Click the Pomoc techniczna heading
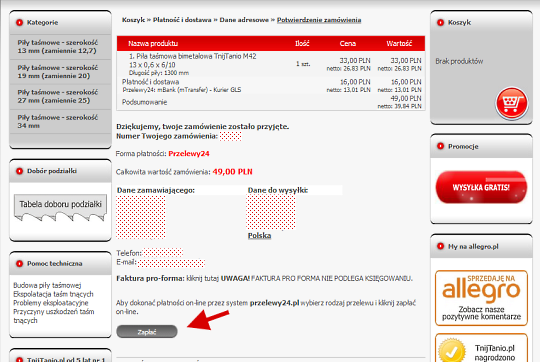The width and height of the screenshot is (540, 362). 55,264
